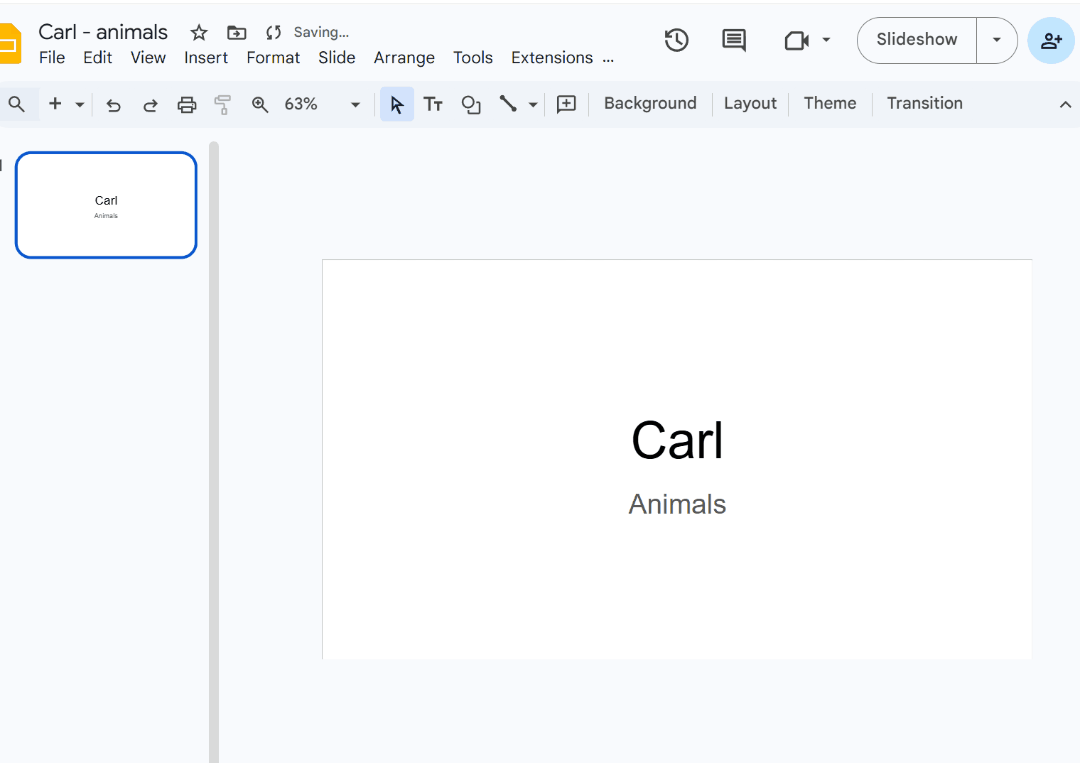The image size is (1080, 763).
Task: Click the Move to folder icon
Action: (236, 32)
